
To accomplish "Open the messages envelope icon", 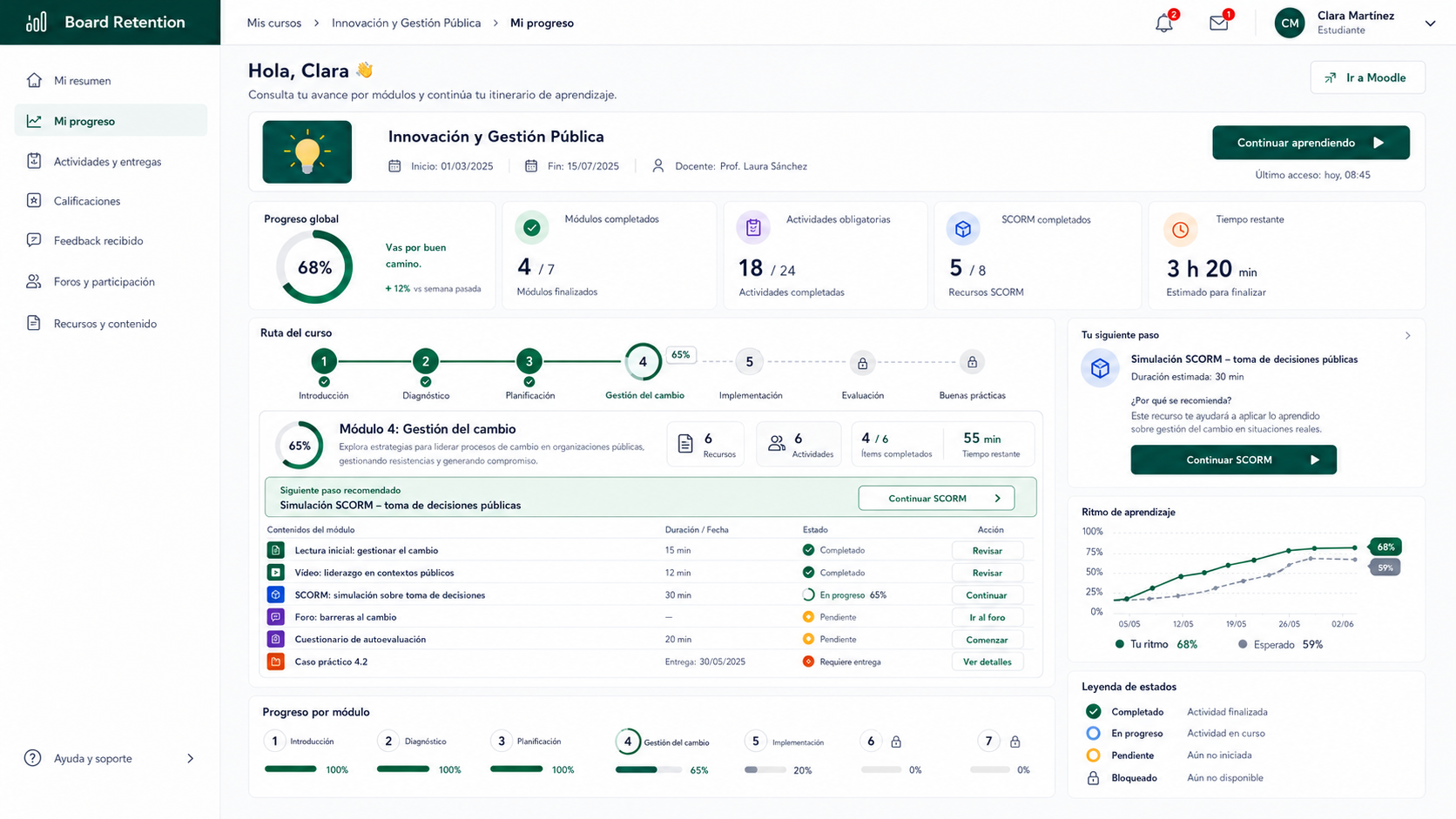I will [1219, 23].
